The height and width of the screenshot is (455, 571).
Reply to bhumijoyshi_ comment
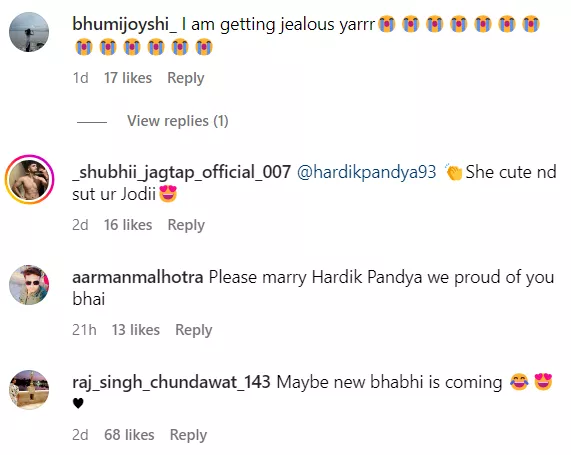coord(186,78)
